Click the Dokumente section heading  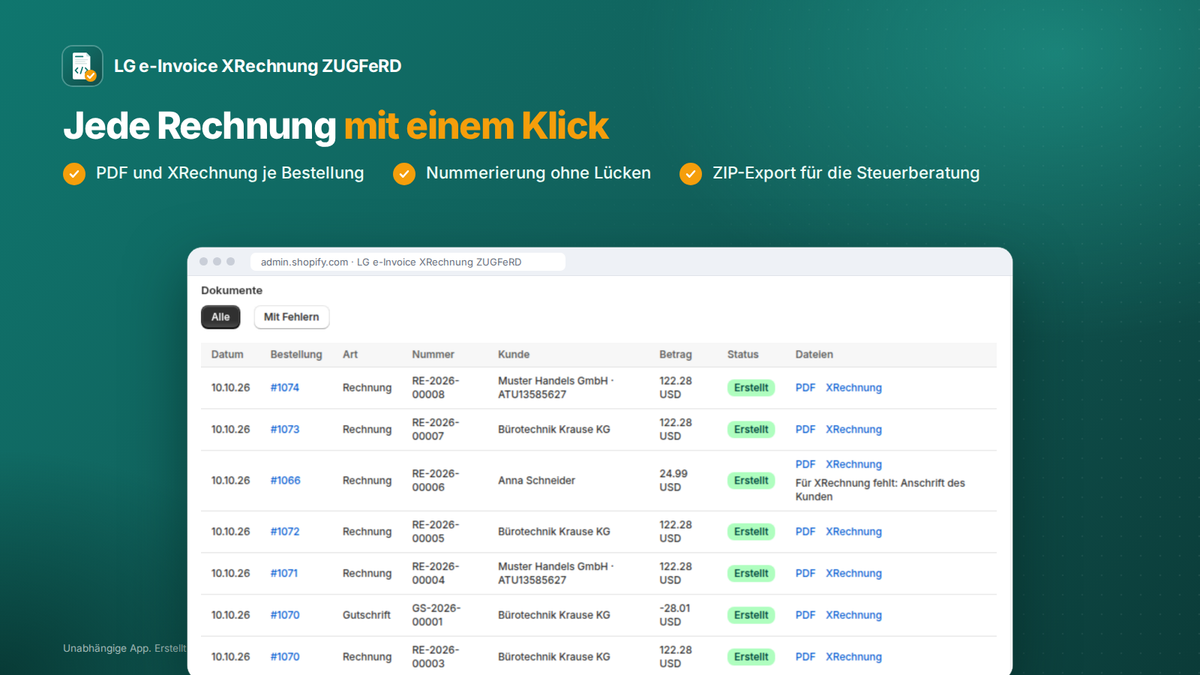(x=232, y=291)
